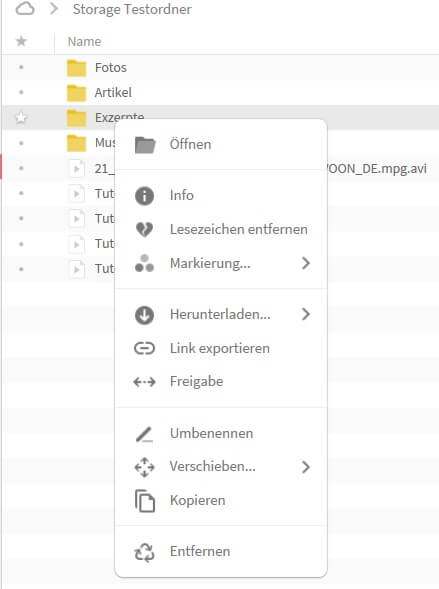The height and width of the screenshot is (589, 439).
Task: Open Storage Testordner breadcrumb link
Action: click(x=132, y=9)
